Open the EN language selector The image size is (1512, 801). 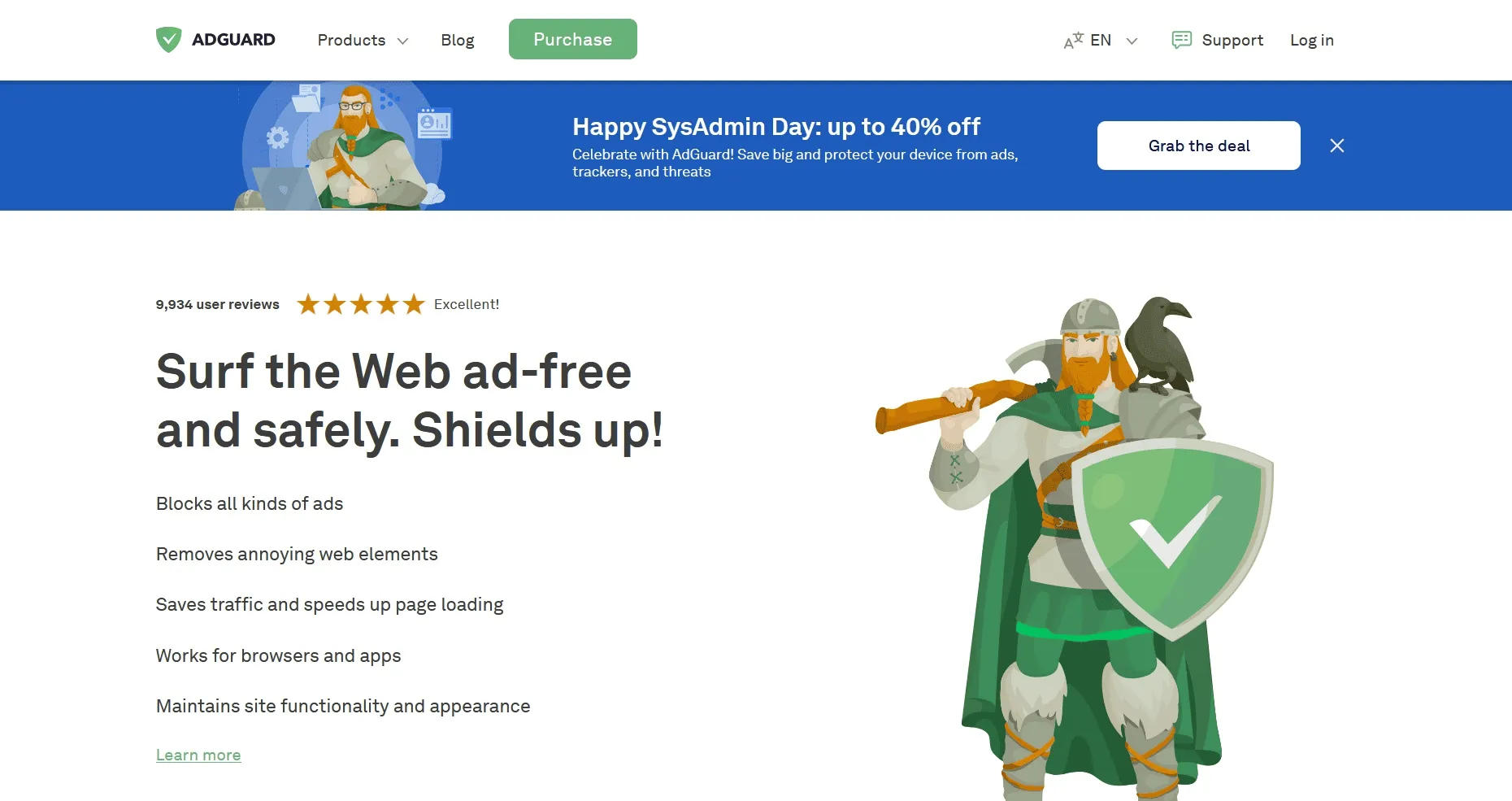pyautogui.click(x=1100, y=41)
